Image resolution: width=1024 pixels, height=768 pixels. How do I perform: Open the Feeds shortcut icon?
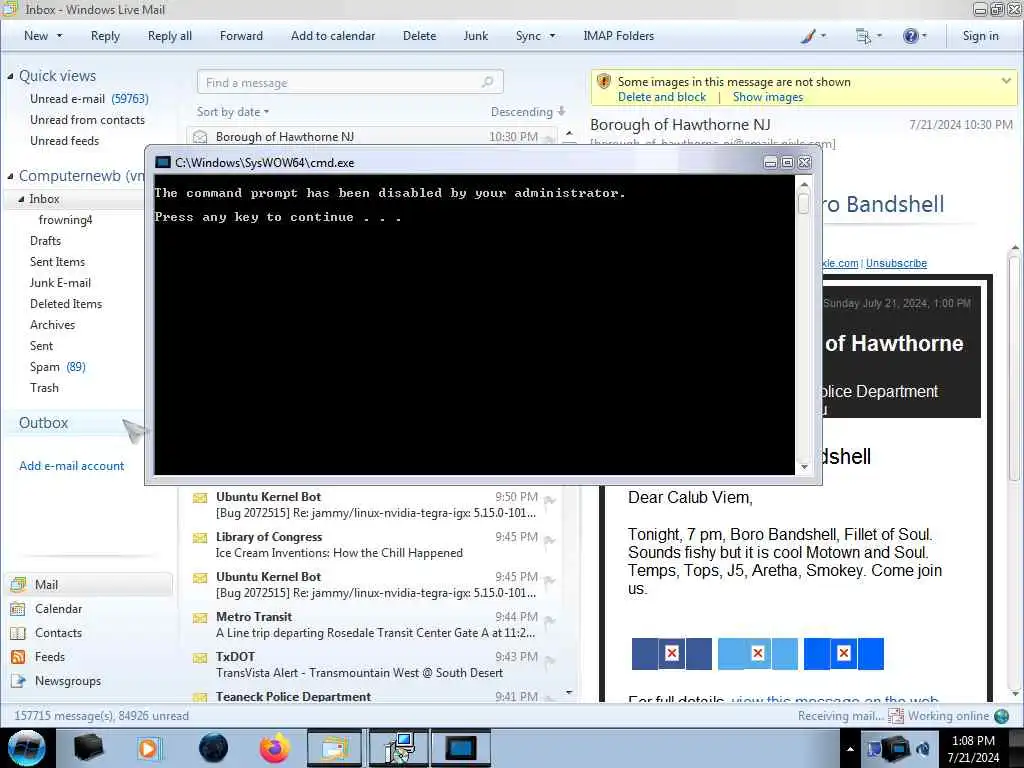(18, 657)
